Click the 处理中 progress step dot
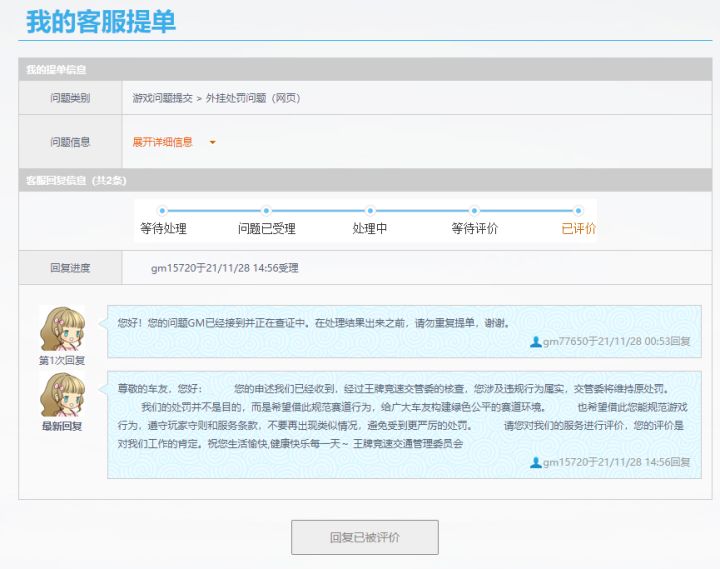This screenshot has width=720, height=569. (370, 211)
